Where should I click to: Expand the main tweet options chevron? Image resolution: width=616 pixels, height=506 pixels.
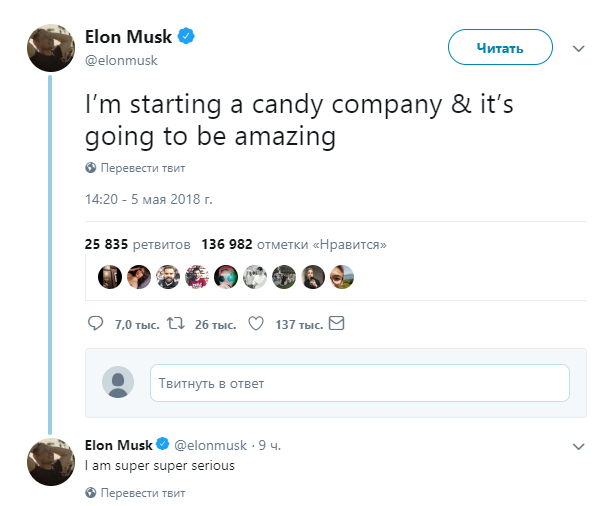tap(578, 47)
